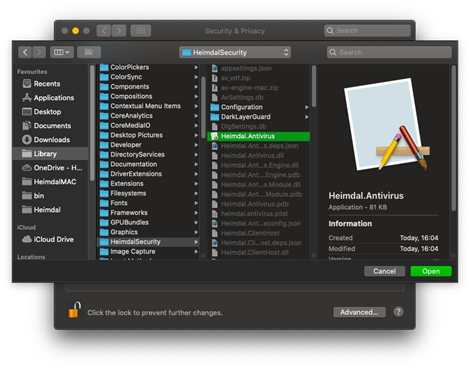Expand the Frameworks folder arrow
The width and height of the screenshot is (470, 369).
[196, 213]
